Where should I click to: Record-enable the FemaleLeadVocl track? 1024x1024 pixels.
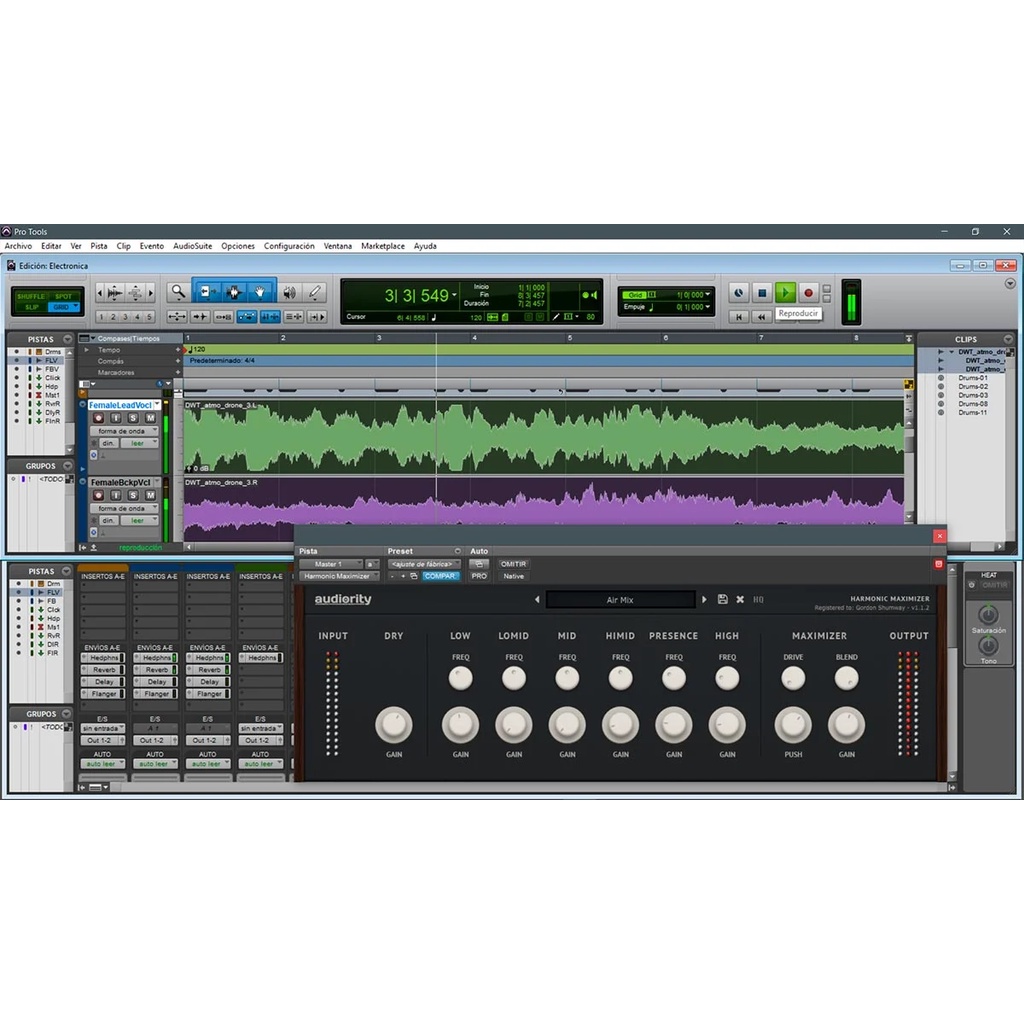pyautogui.click(x=99, y=418)
